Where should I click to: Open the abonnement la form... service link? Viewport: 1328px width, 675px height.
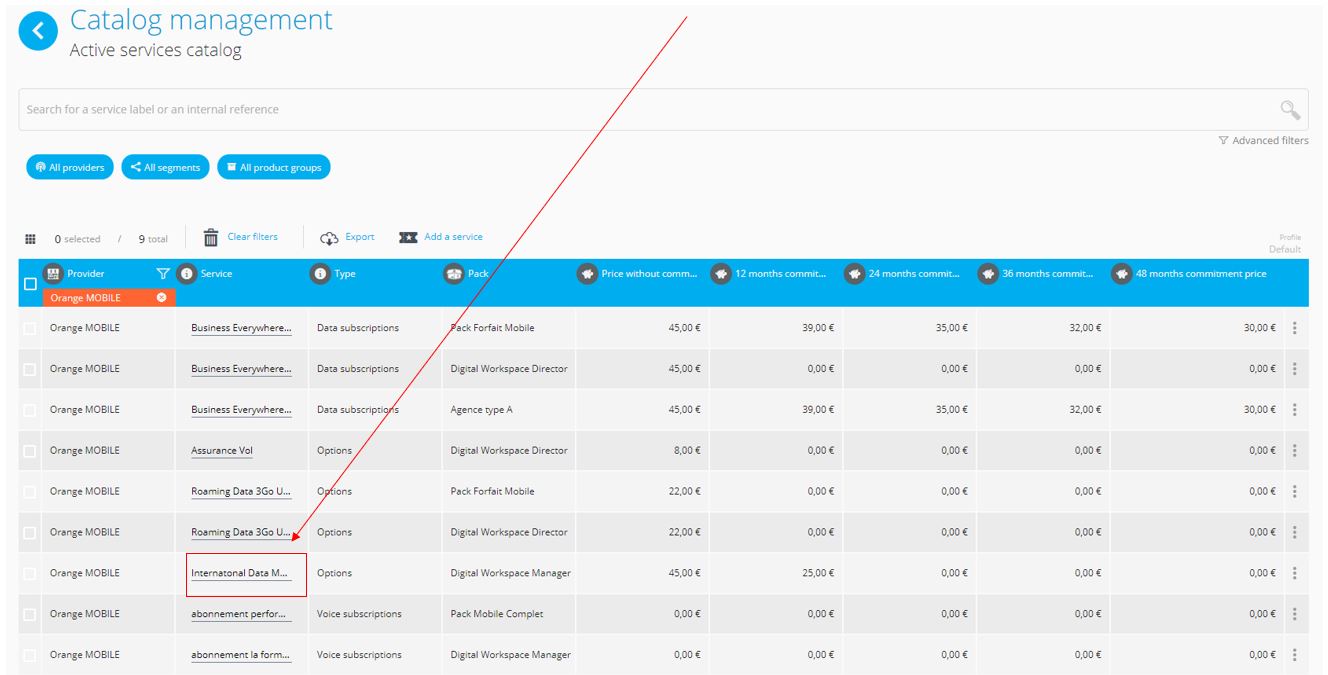241,655
